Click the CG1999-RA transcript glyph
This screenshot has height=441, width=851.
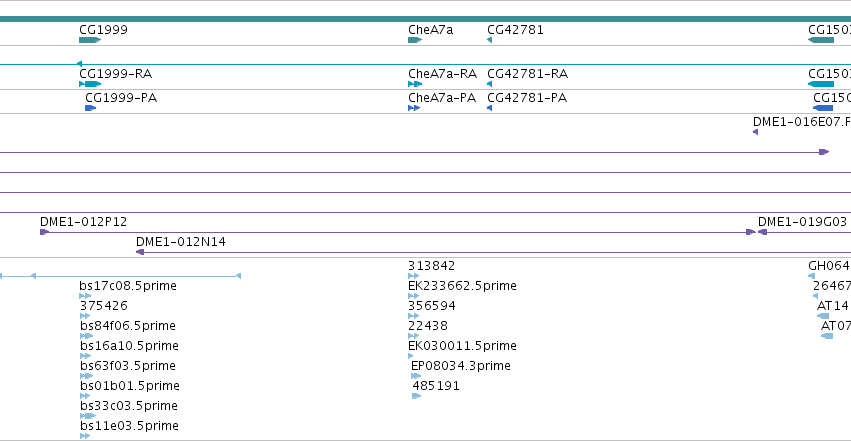coord(90,84)
